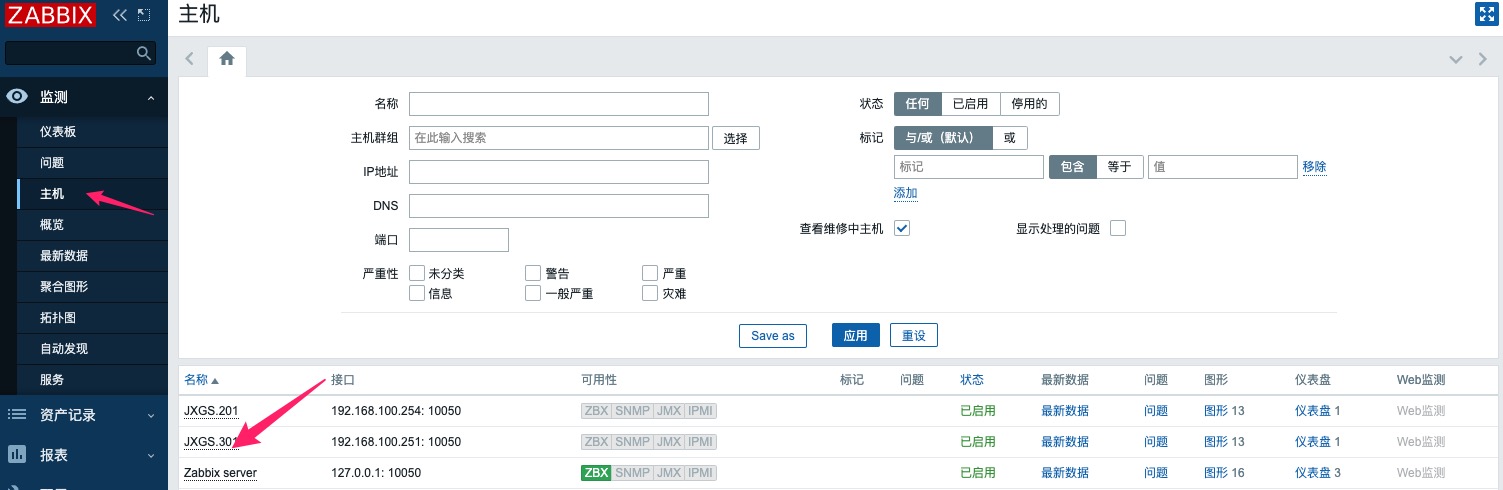Open filter tabs dropdown chevron
Image resolution: width=1503 pixels, height=490 pixels.
[1456, 60]
